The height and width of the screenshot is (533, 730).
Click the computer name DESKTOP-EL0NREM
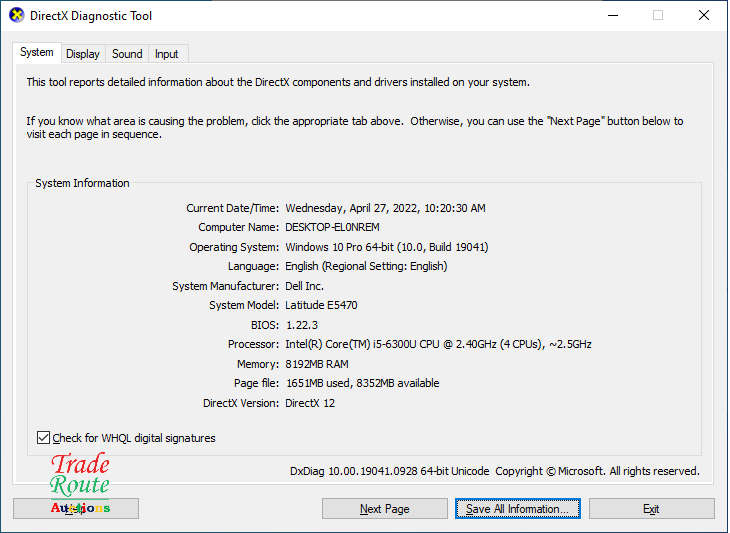332,227
